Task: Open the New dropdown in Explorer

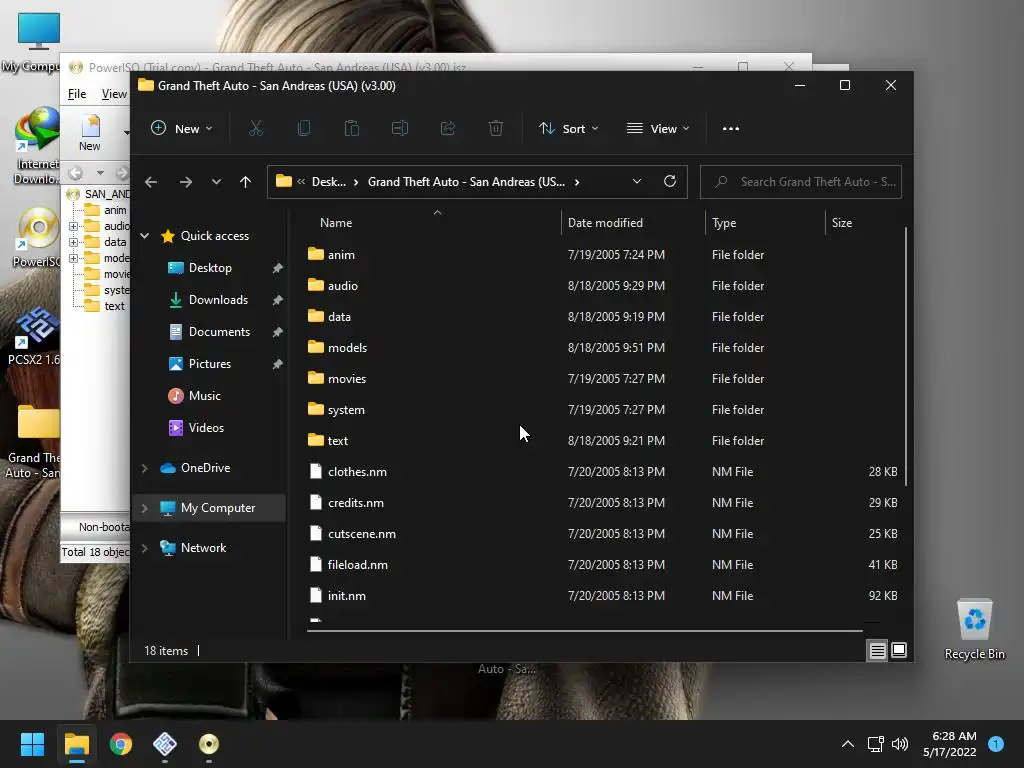Action: (182, 129)
